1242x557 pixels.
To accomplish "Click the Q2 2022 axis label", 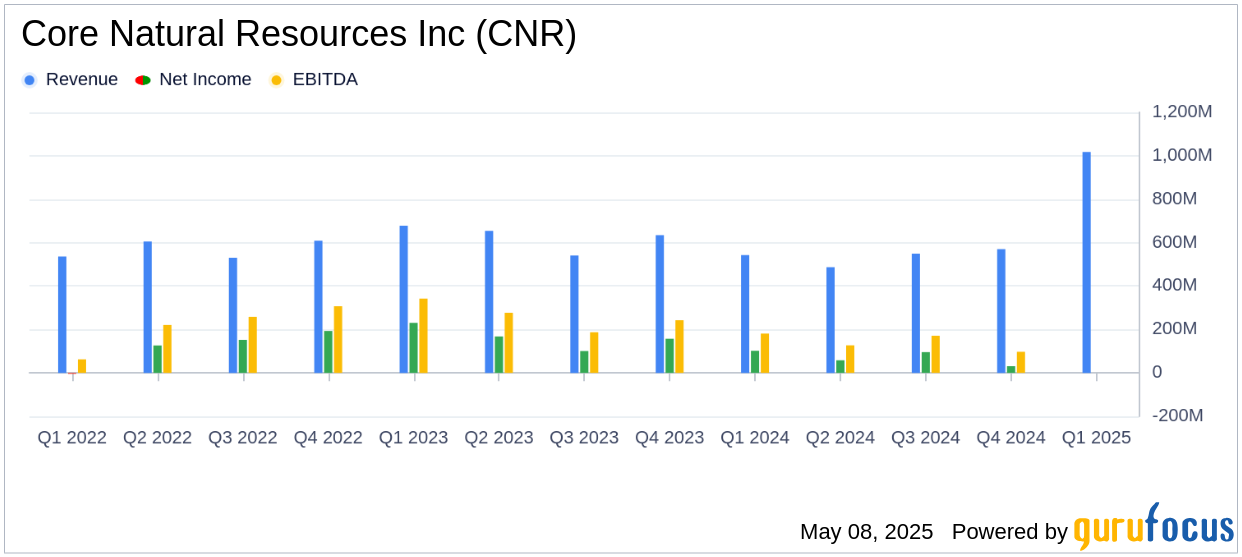I will click(157, 438).
